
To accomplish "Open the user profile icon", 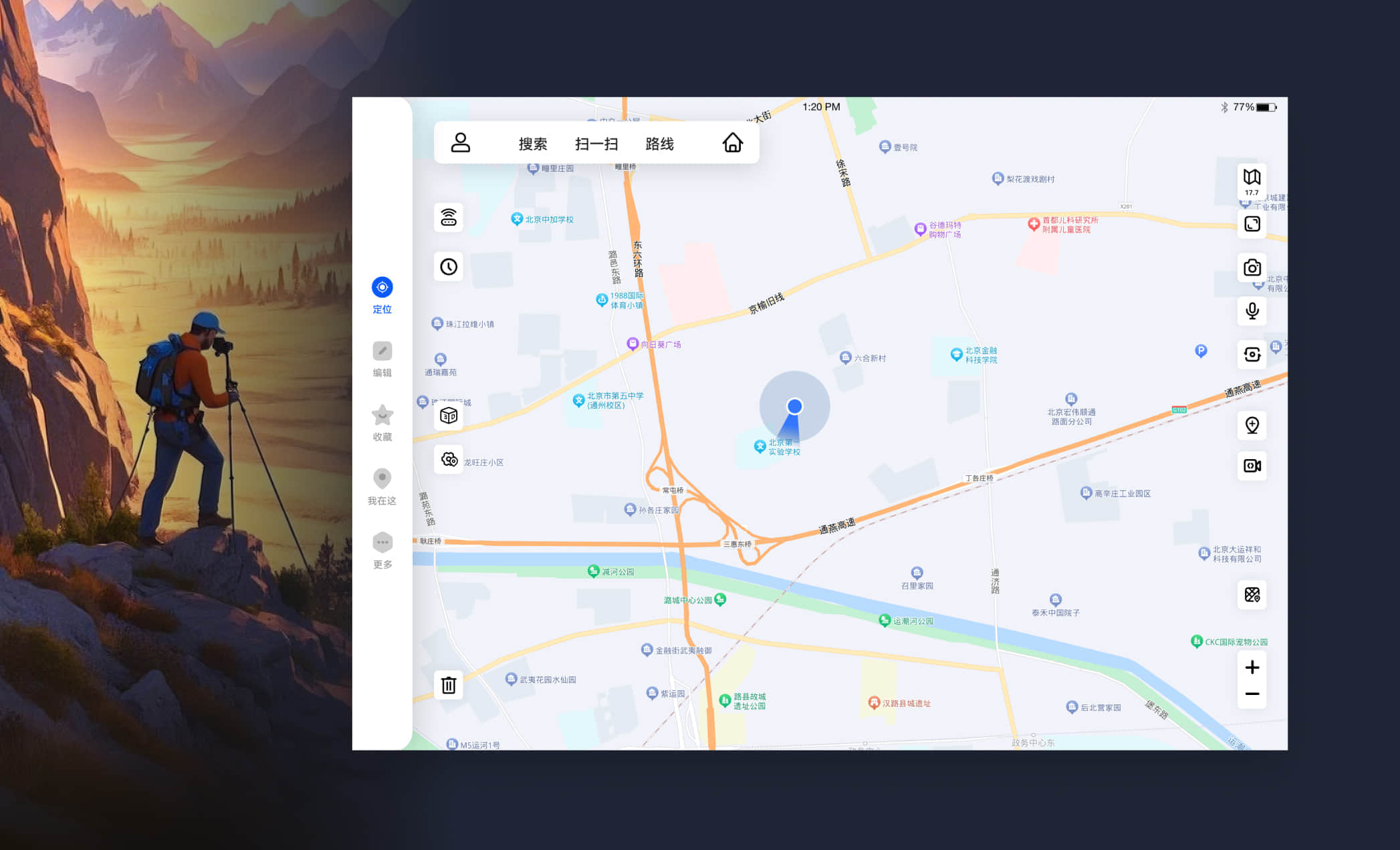I will coord(461,142).
